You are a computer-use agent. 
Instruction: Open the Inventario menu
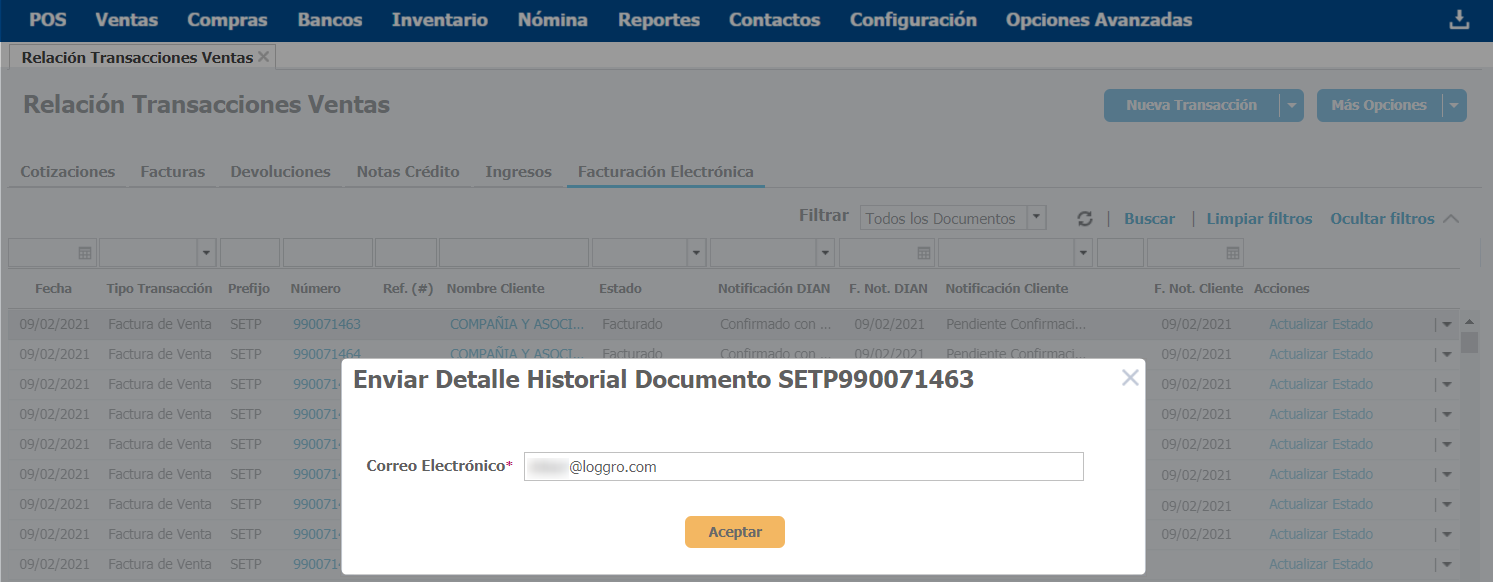click(440, 20)
